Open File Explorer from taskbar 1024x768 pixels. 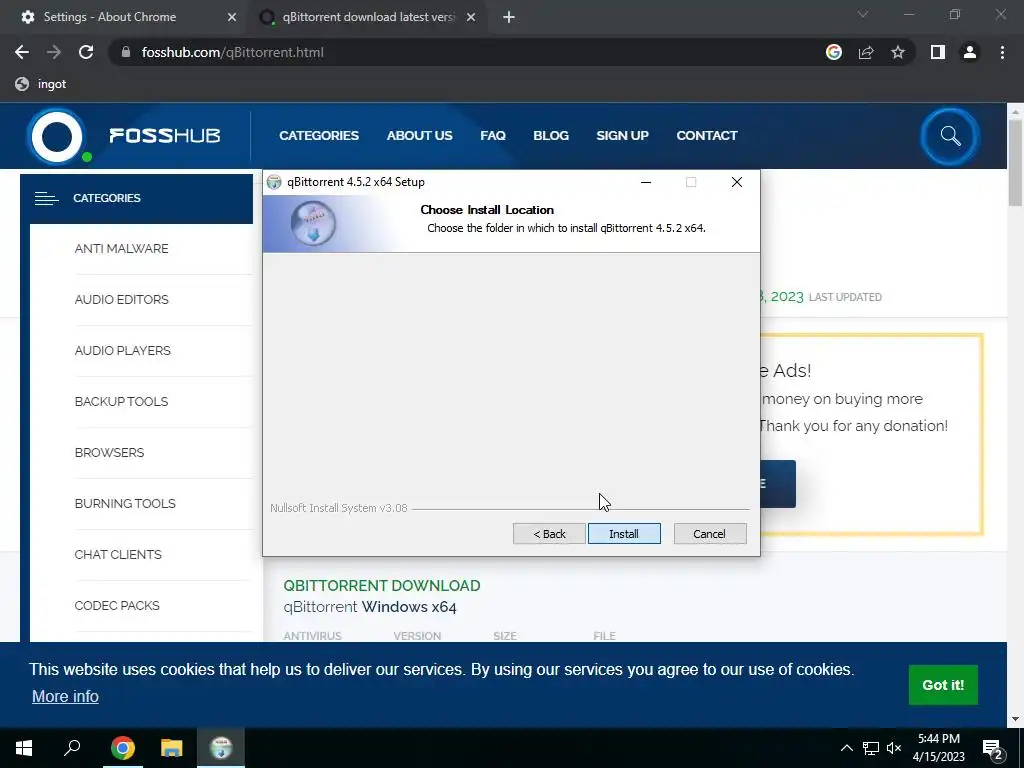pos(172,748)
